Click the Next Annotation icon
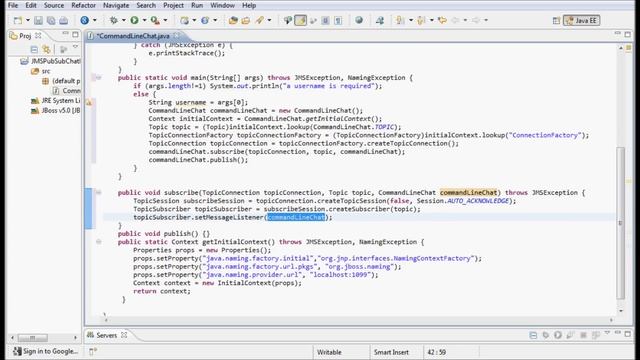Screen dimensions: 640x360 click(400, 20)
